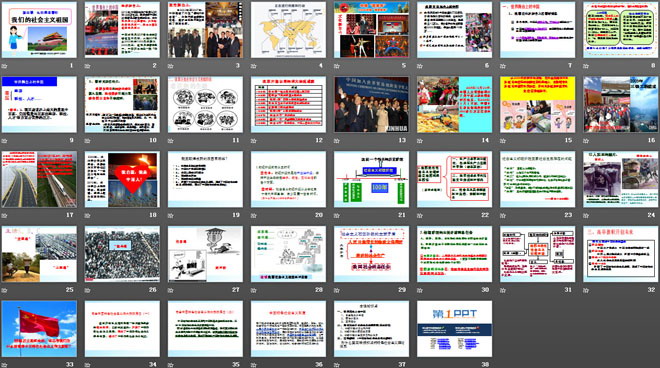Click the animation star icon below slide 8
Screen dimensions: 660x368
coord(586,66)
